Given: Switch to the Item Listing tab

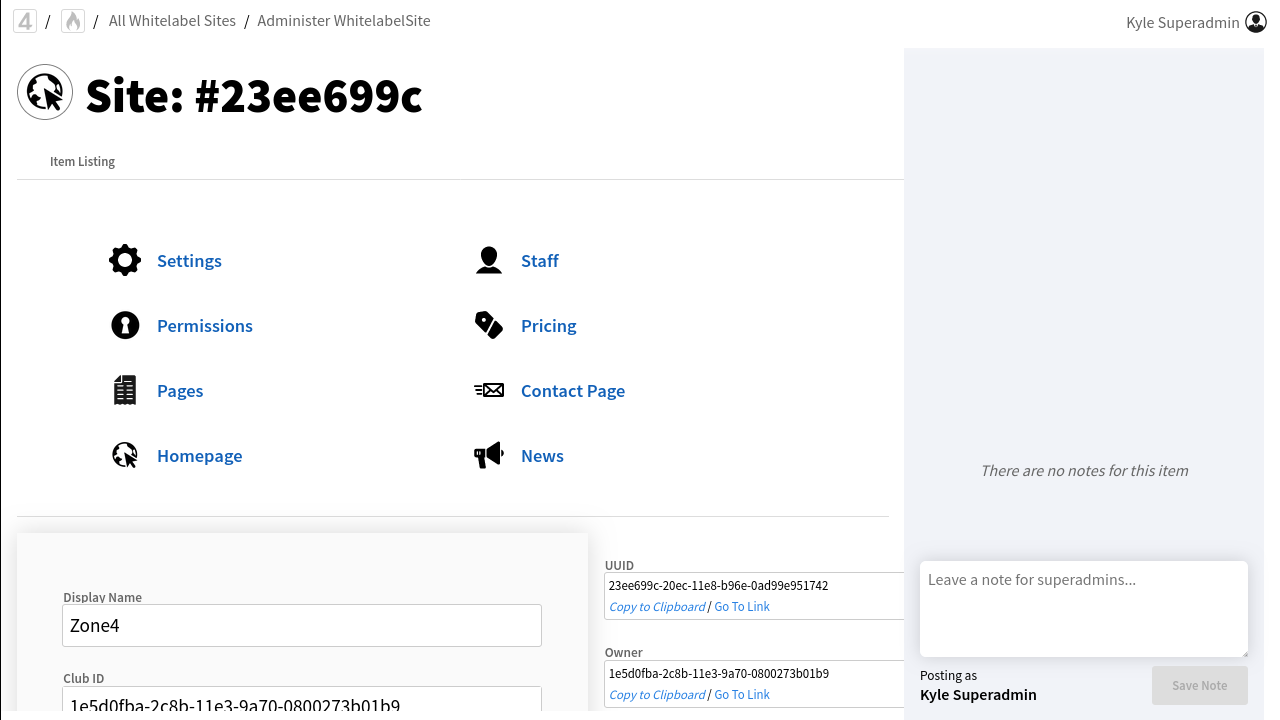Looking at the screenshot, I should pyautogui.click(x=82, y=162).
